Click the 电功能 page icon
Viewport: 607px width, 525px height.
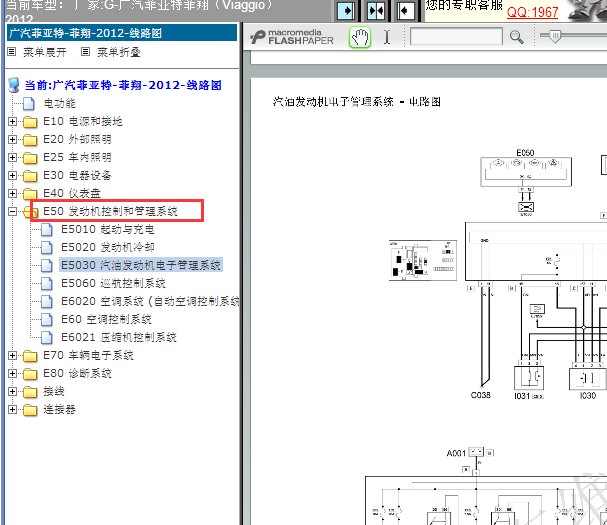(x=29, y=104)
